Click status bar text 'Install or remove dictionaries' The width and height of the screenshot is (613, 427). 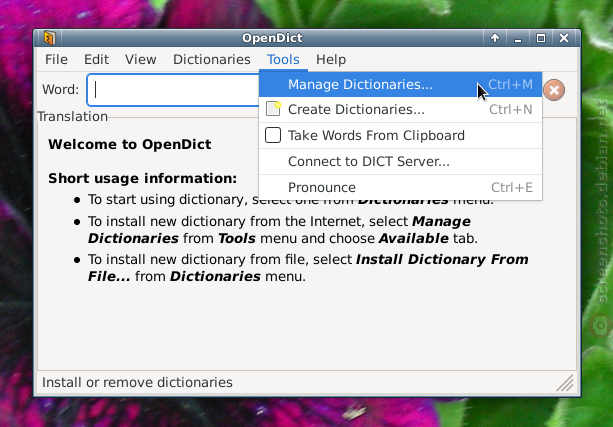point(137,382)
